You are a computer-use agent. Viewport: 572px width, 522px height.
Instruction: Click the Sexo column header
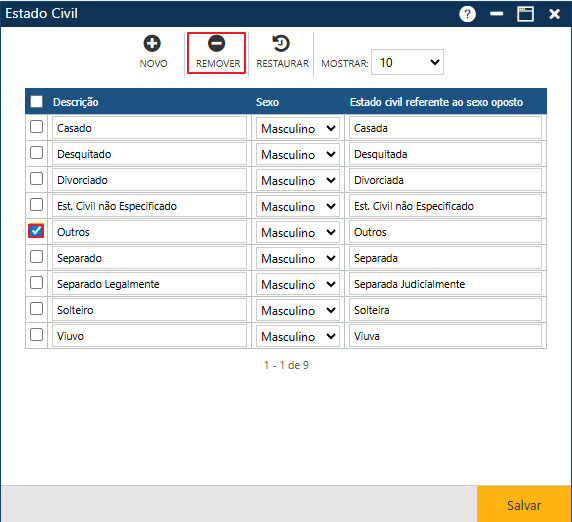pos(267,102)
